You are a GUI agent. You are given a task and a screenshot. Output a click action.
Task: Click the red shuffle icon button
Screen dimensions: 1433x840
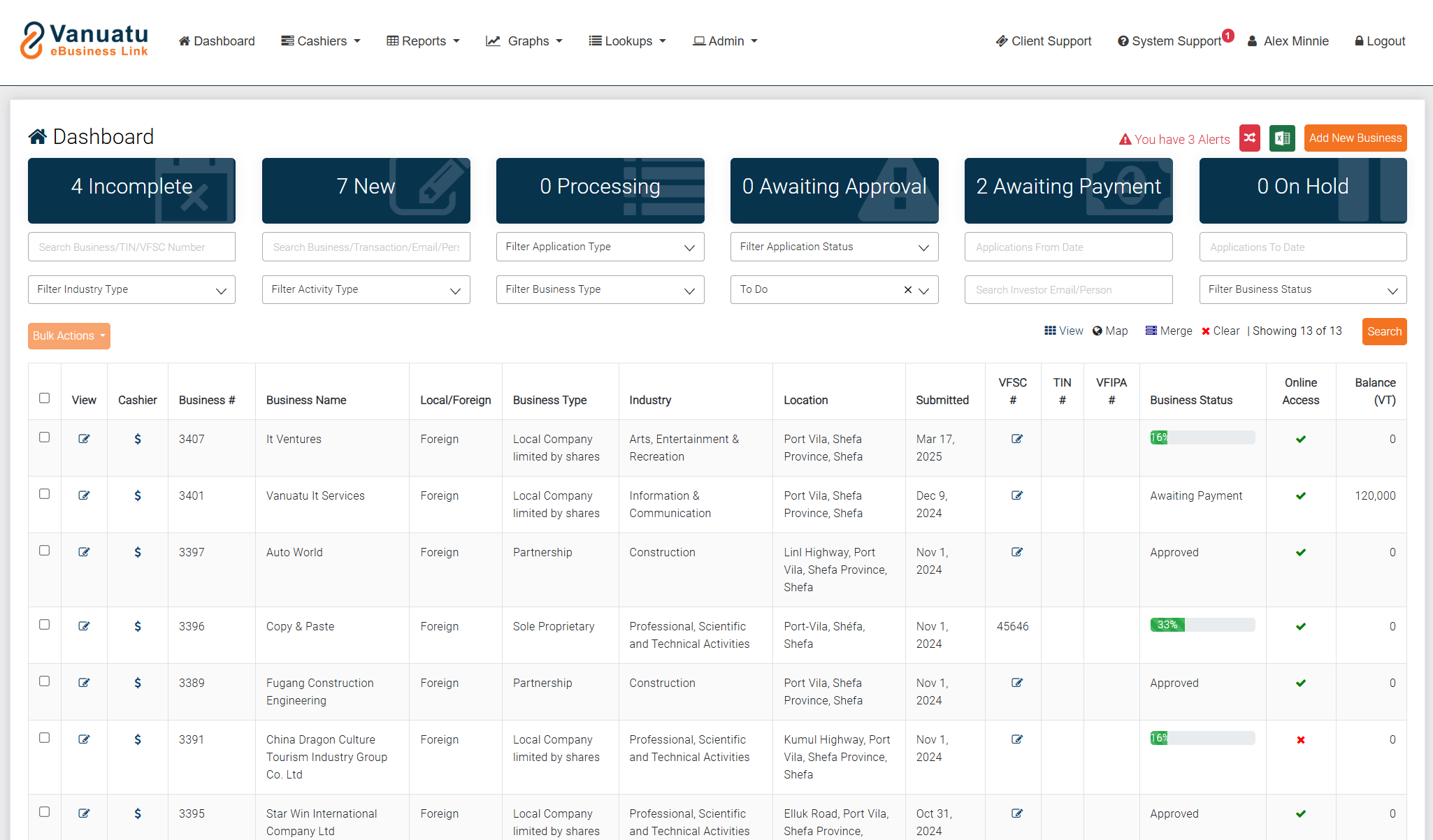[1250, 138]
